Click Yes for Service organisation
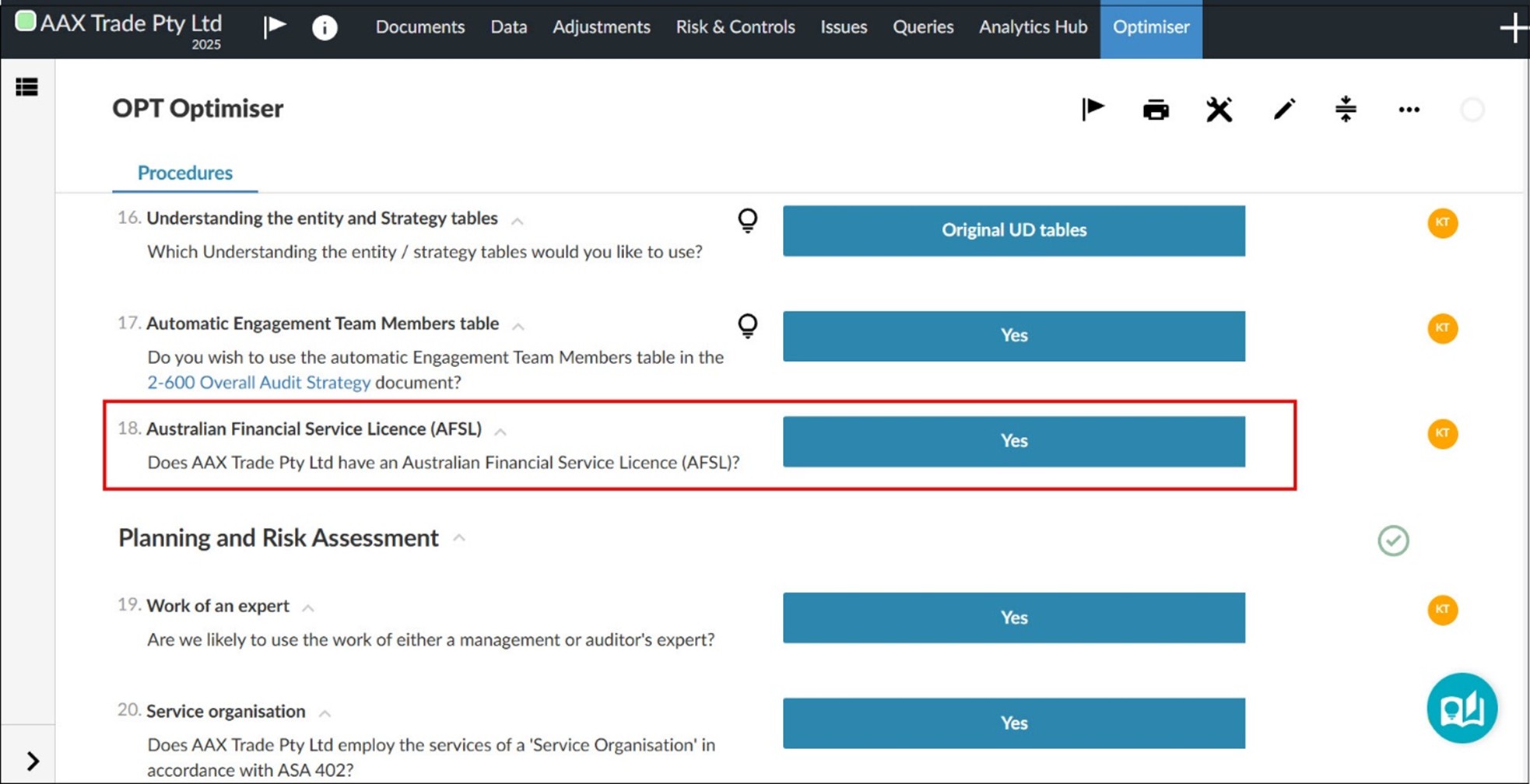 click(1014, 723)
